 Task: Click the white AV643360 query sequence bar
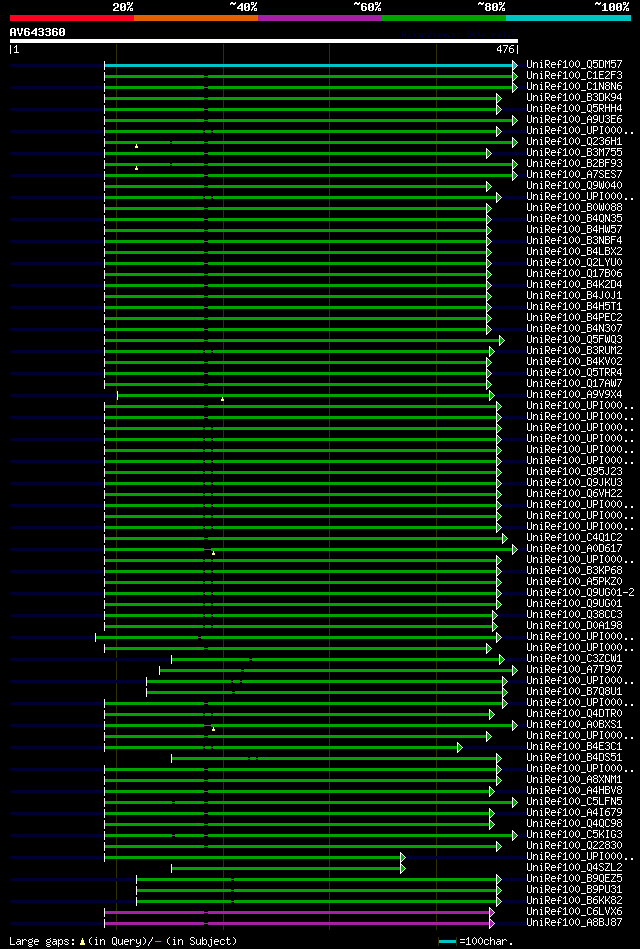(263, 41)
